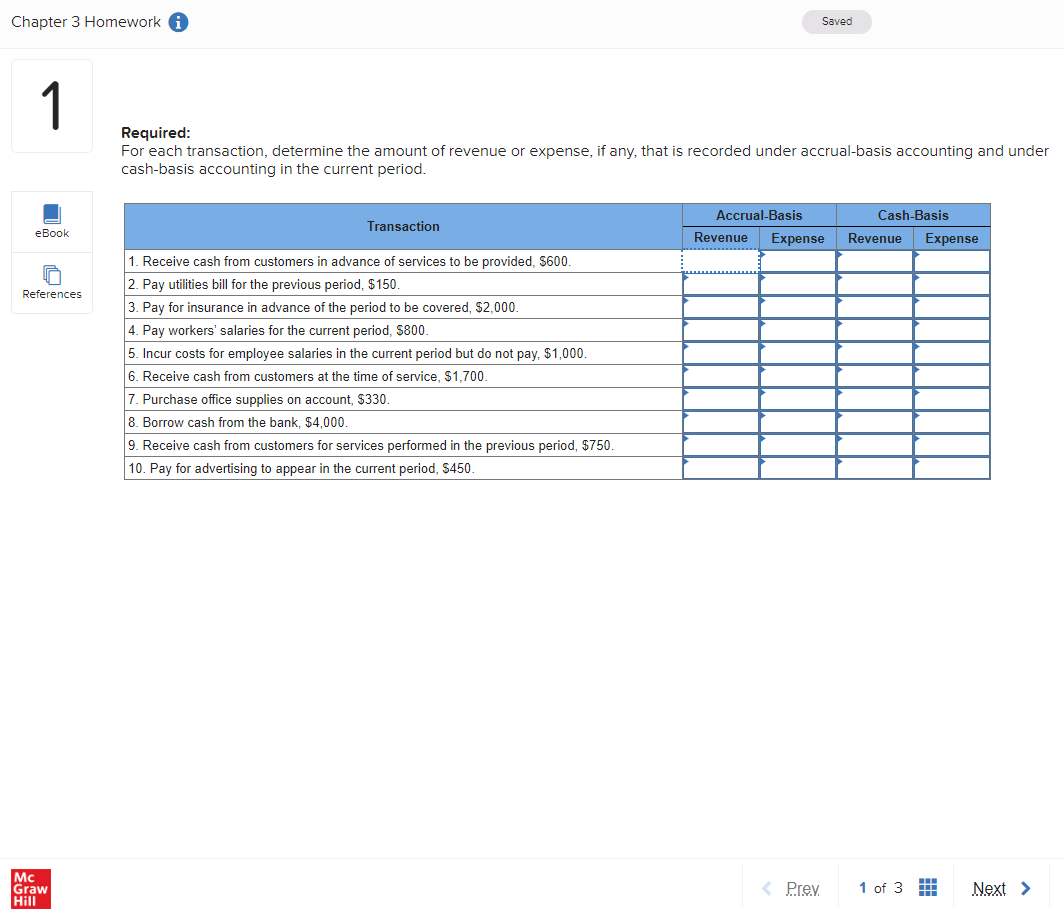This screenshot has height=910, width=1064.
Task: Select Accrual-Basis Expense field for insurance row
Action: [x=797, y=307]
